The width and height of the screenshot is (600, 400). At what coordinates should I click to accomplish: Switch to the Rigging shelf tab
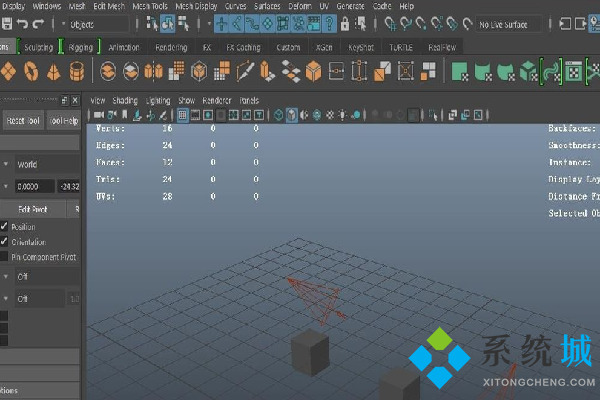[83, 46]
